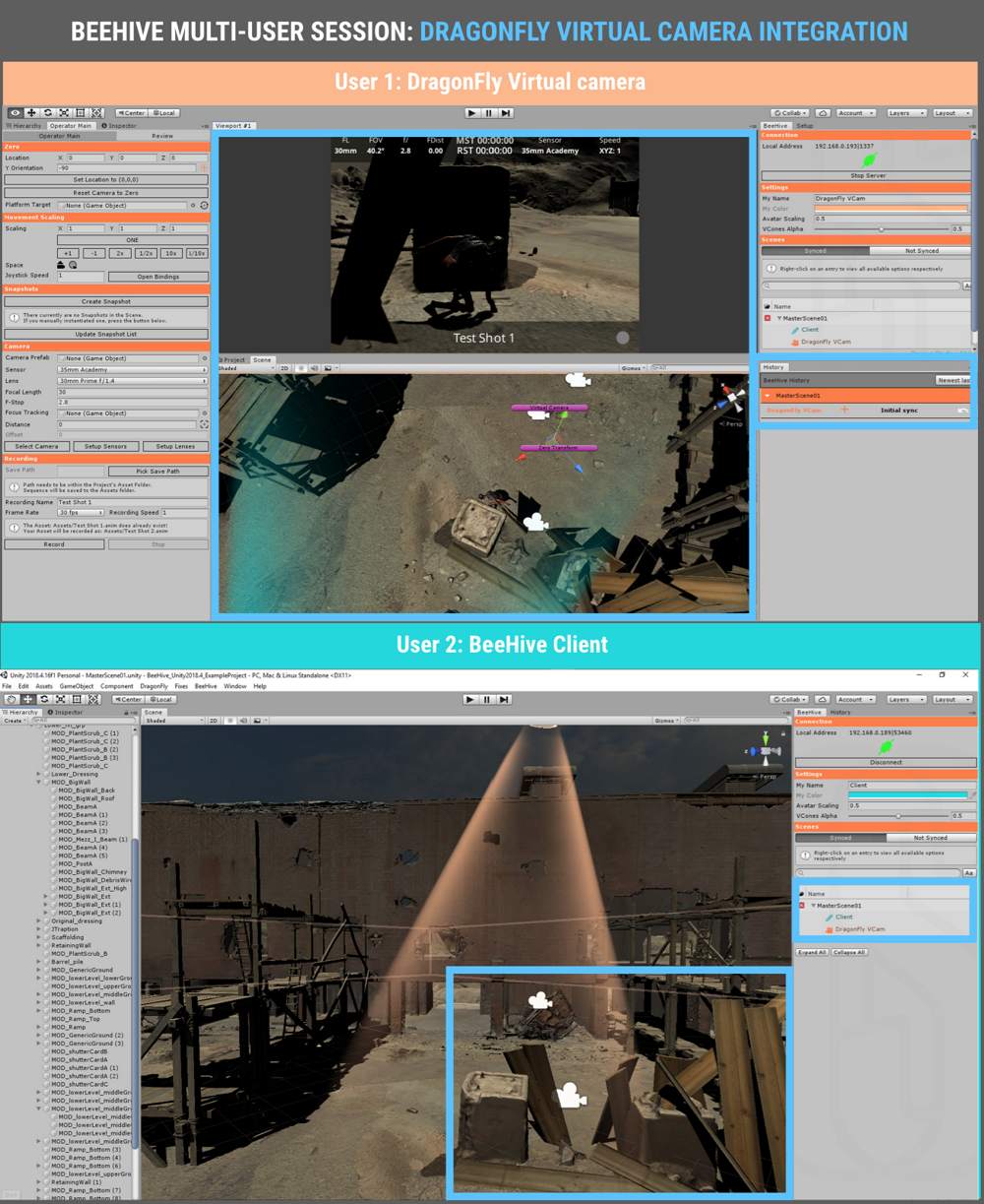Expand the Lower_Dressing item in Hierarchy
This screenshot has height=1204, width=984.
(39, 775)
